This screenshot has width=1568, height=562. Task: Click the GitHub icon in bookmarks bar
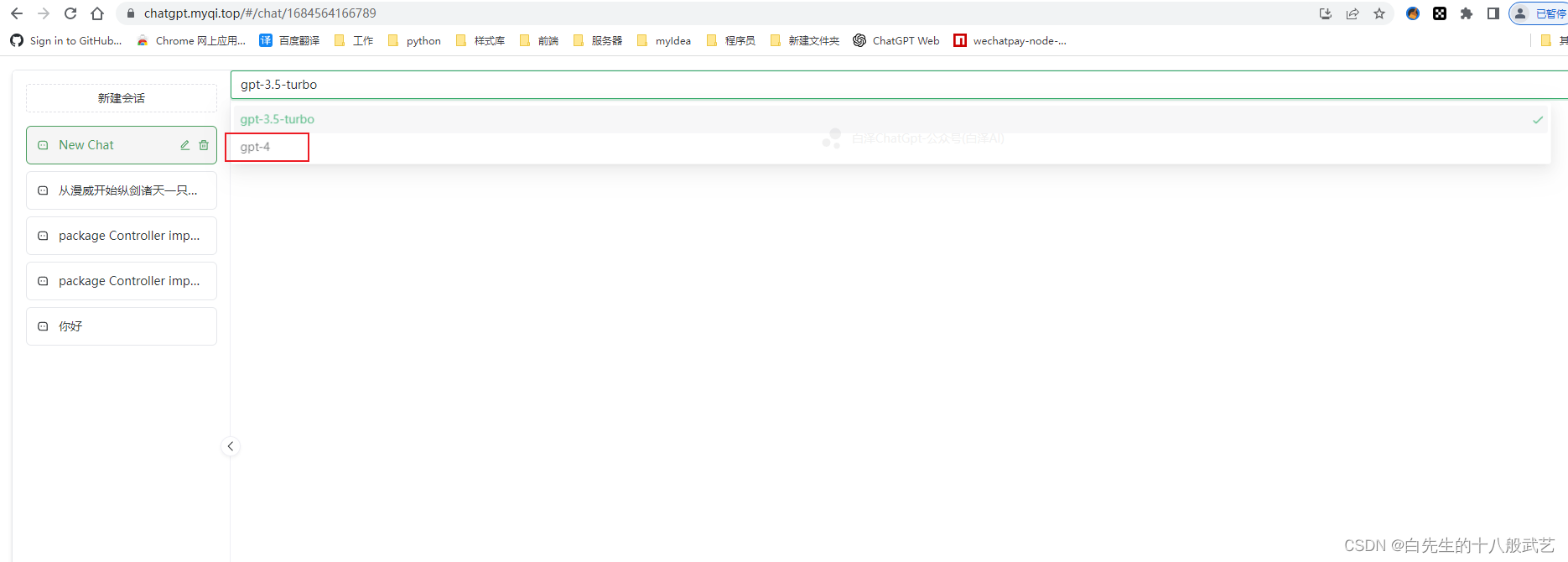(x=17, y=40)
